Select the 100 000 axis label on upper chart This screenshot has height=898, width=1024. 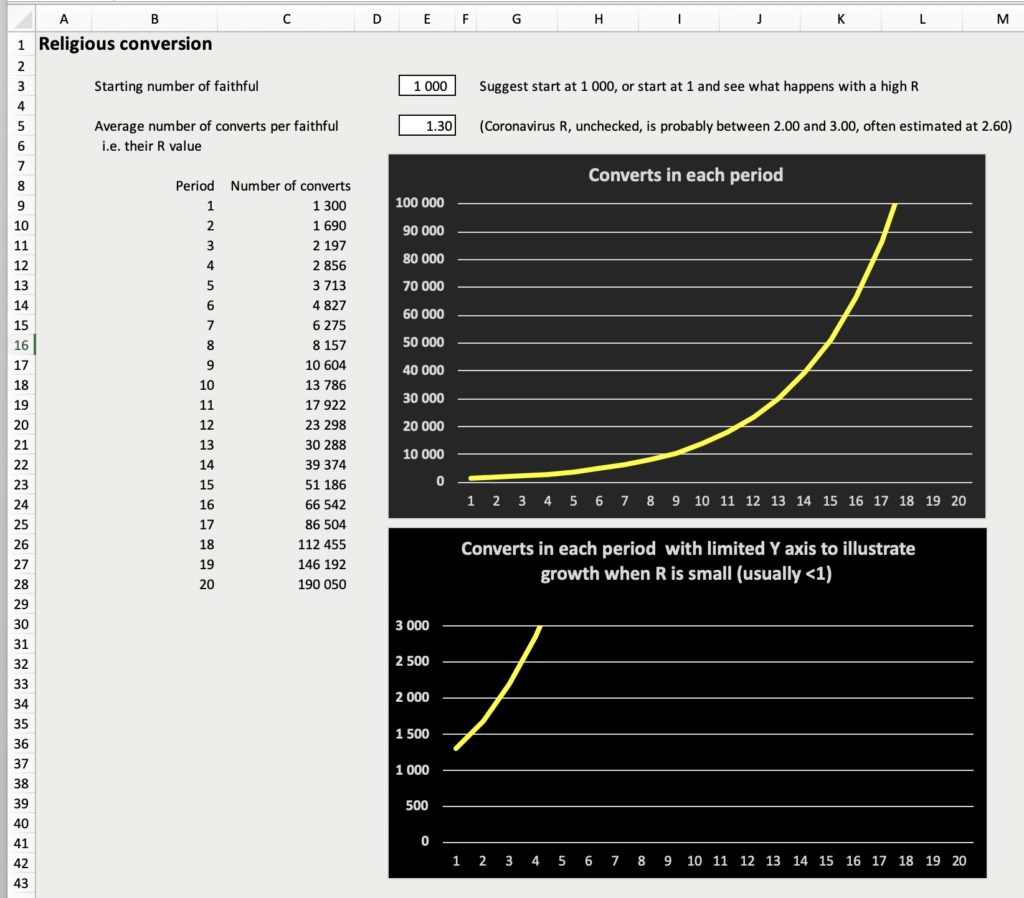click(420, 203)
